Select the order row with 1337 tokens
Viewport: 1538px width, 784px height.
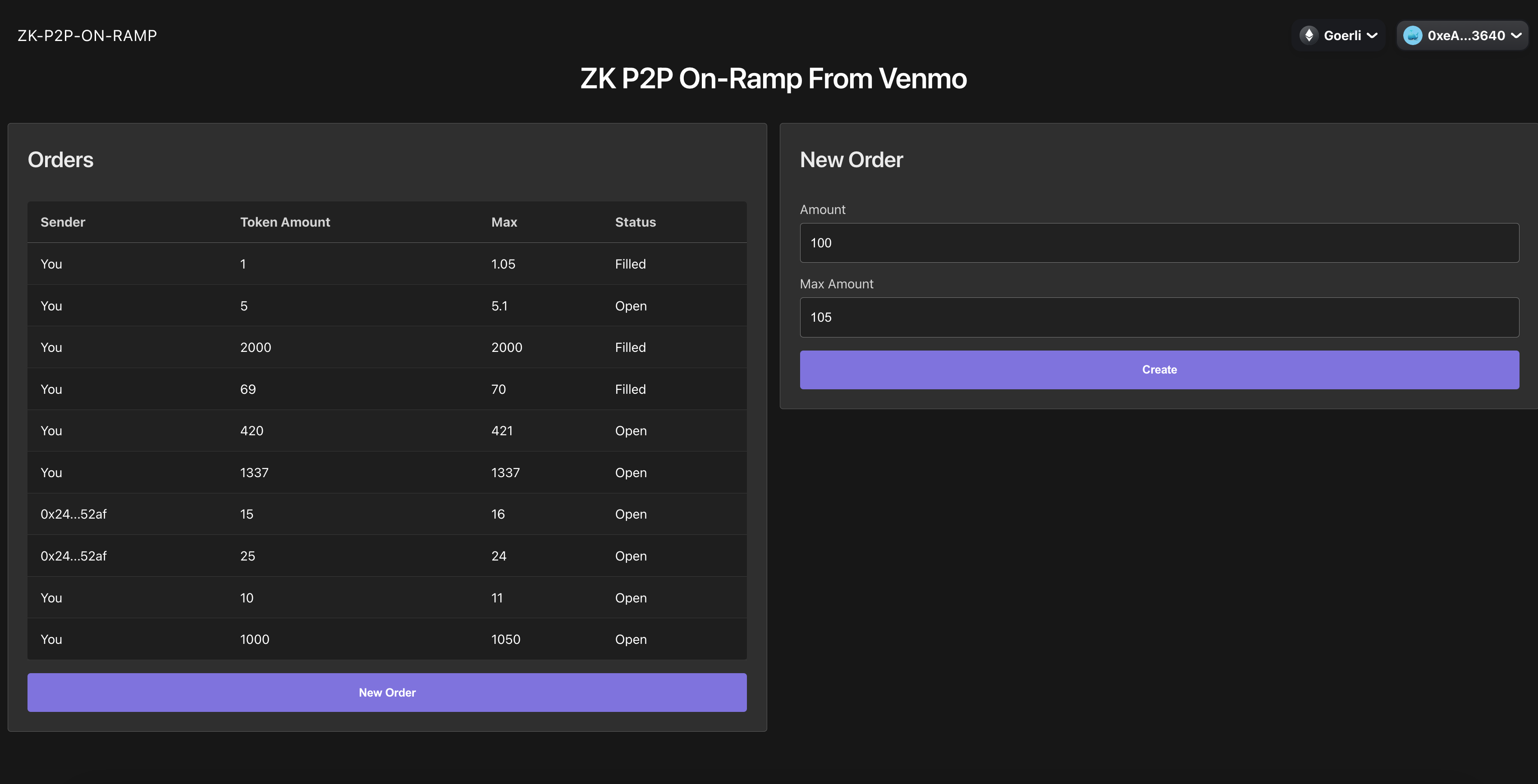tap(387, 472)
